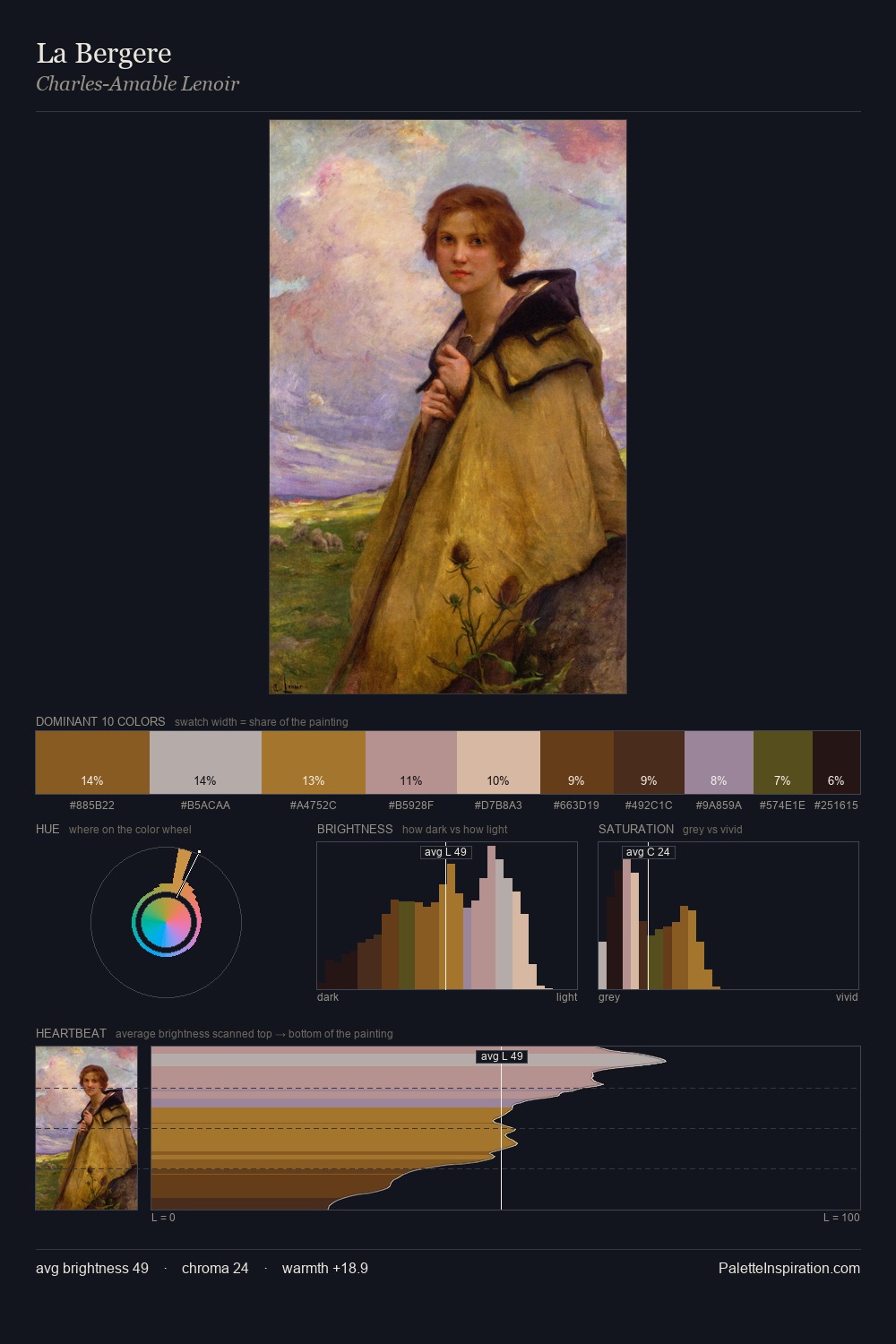The image size is (896, 1344).
Task: Click the Heartbeat caption about average brightness scanned
Action: (x=254, y=1034)
